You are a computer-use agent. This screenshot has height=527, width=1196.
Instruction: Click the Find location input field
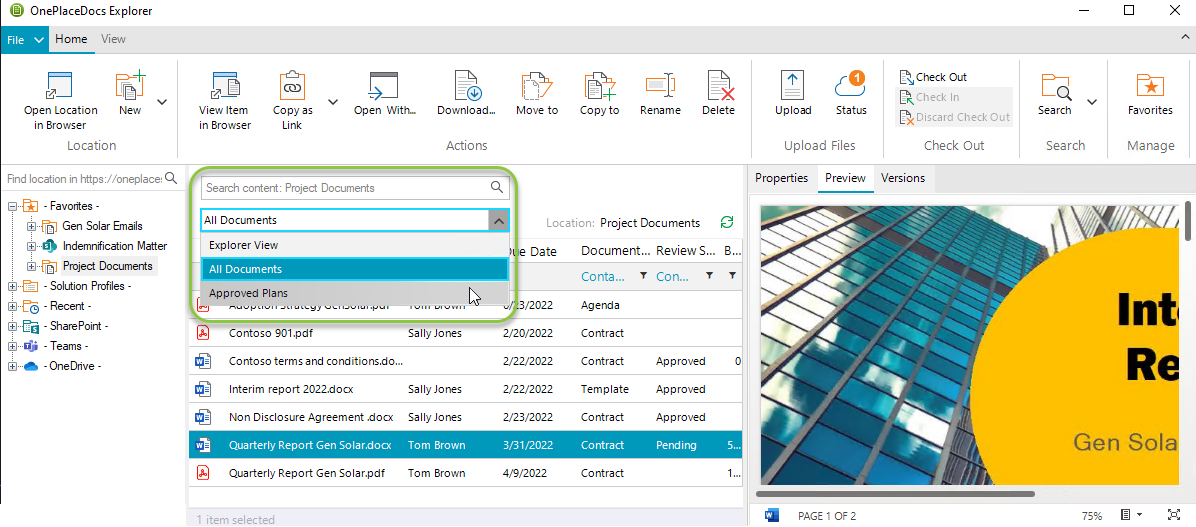click(x=84, y=178)
